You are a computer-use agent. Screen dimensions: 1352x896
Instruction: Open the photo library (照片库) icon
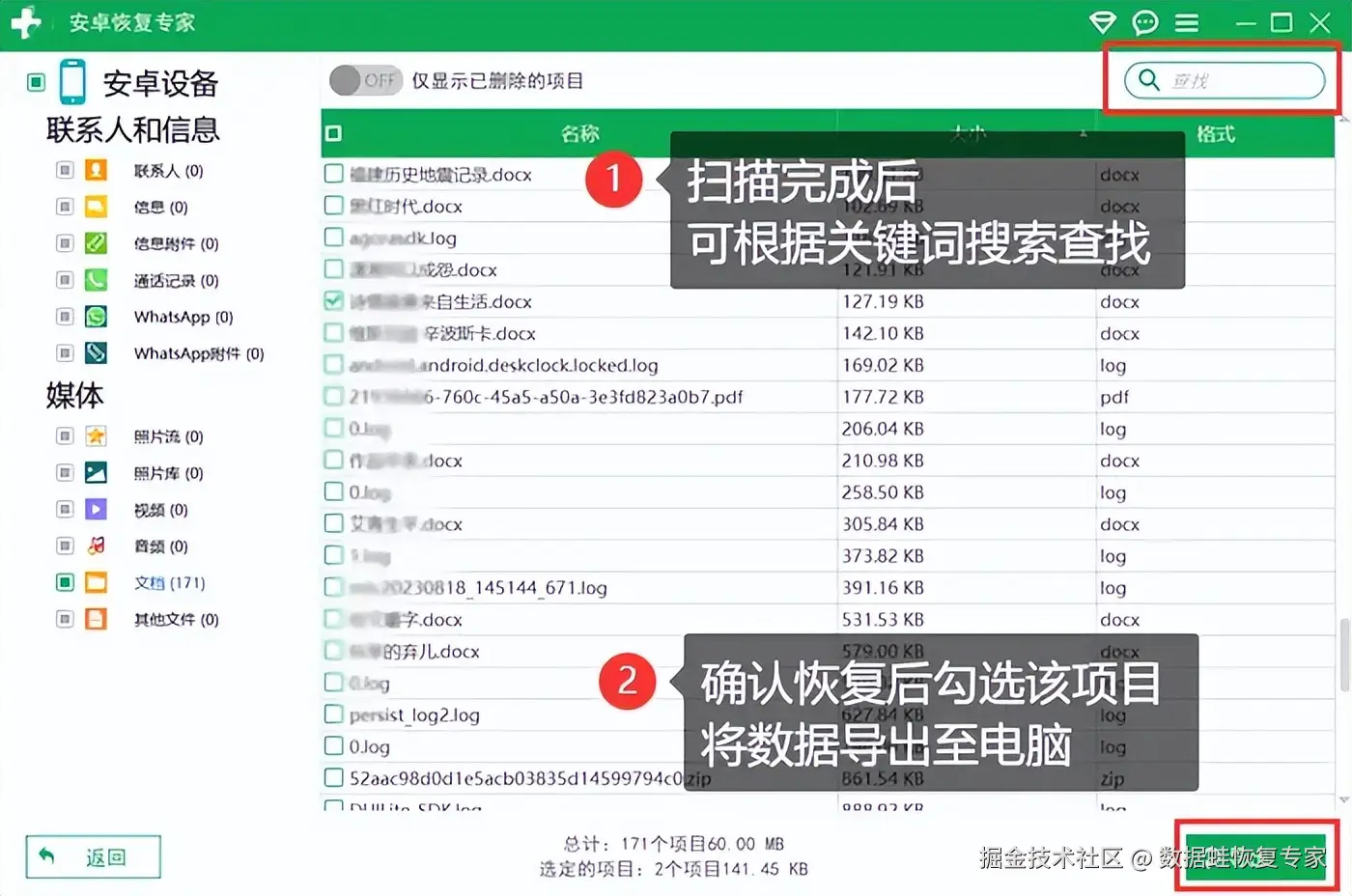coord(96,472)
